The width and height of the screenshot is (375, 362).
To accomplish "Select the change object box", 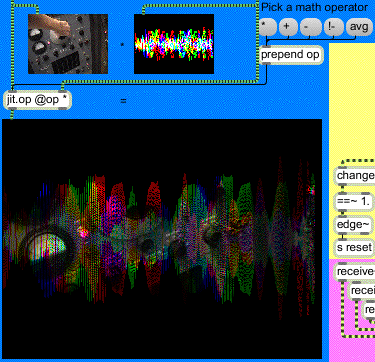I will click(355, 175).
